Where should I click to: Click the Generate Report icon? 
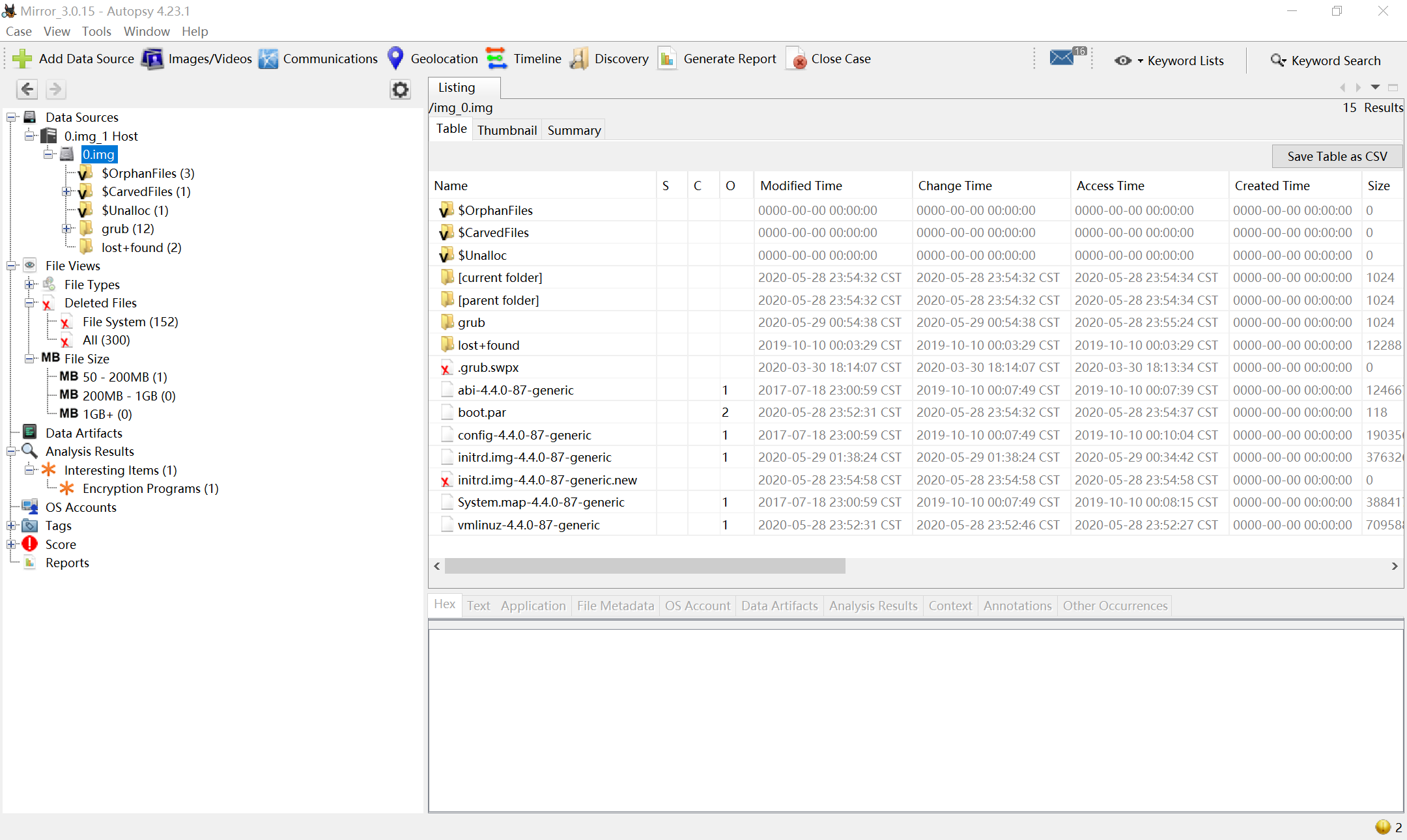pos(667,59)
